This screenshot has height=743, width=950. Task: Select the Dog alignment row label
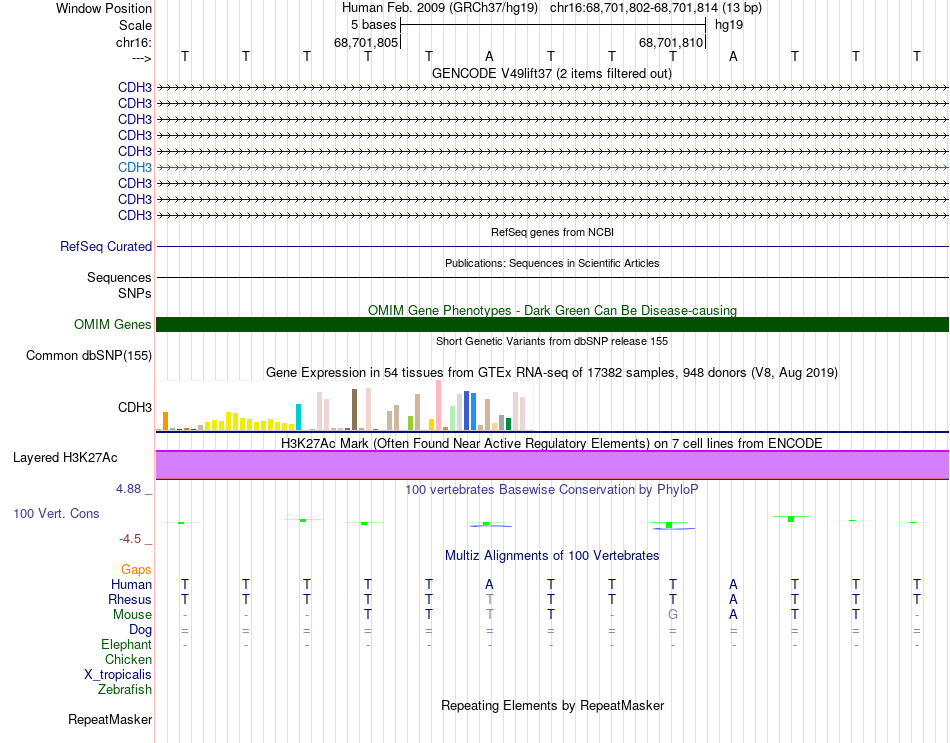click(x=140, y=630)
